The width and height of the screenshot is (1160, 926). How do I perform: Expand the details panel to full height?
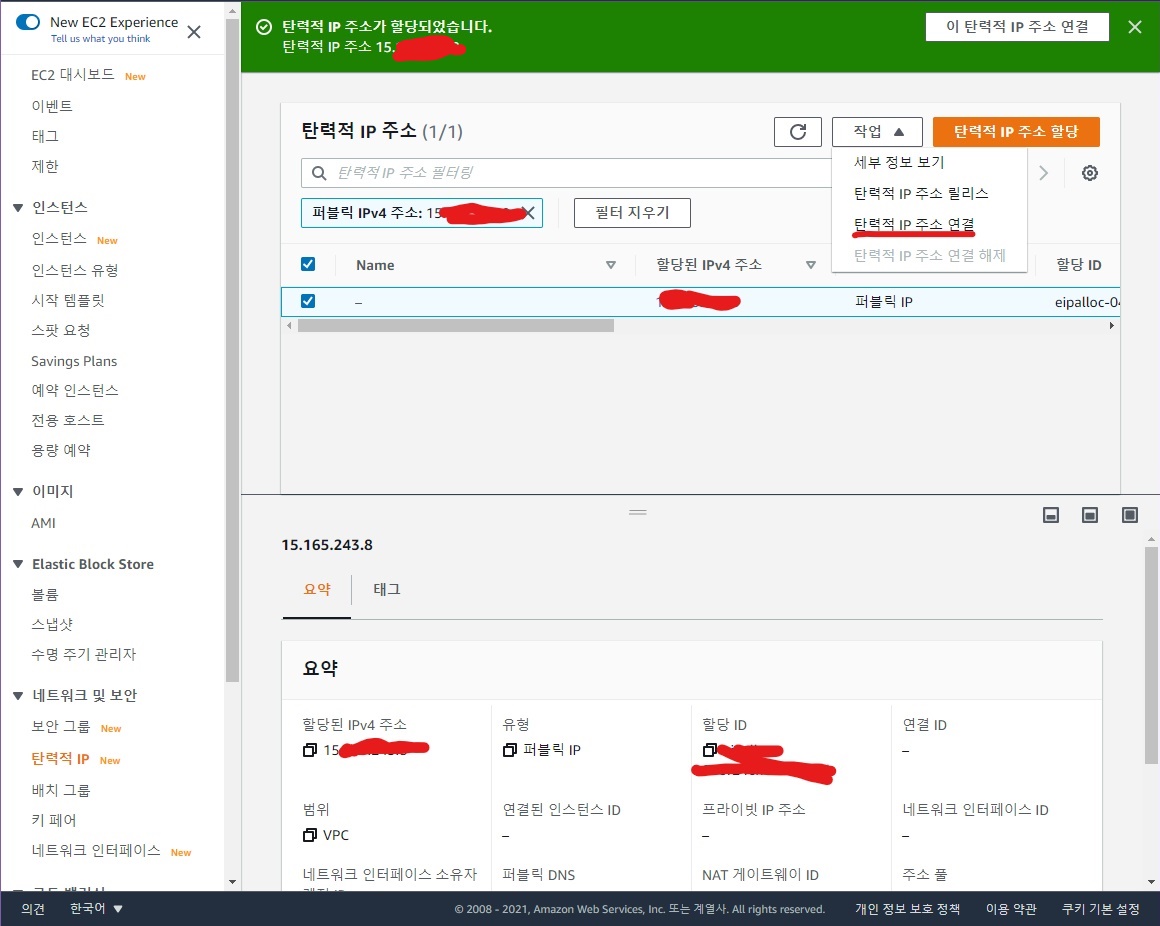coord(1130,515)
